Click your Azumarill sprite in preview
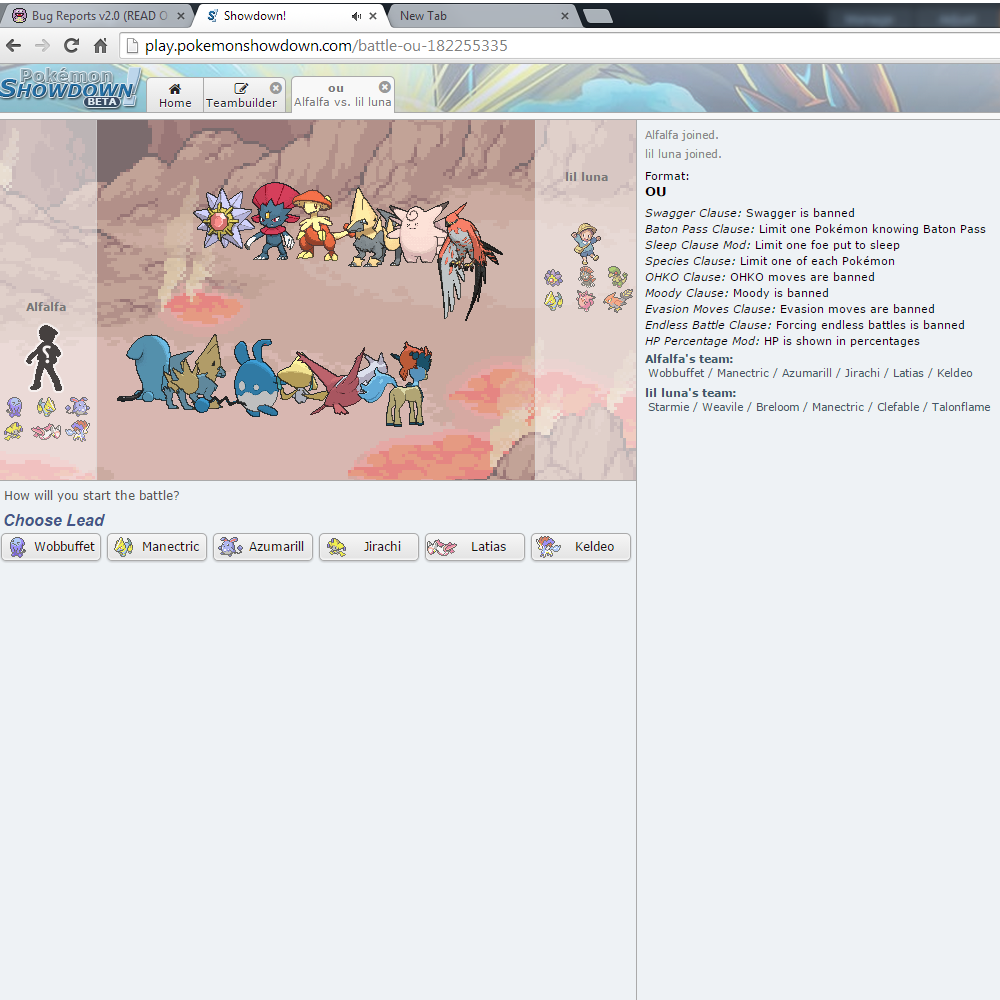The height and width of the screenshot is (1000, 1000). [257, 378]
